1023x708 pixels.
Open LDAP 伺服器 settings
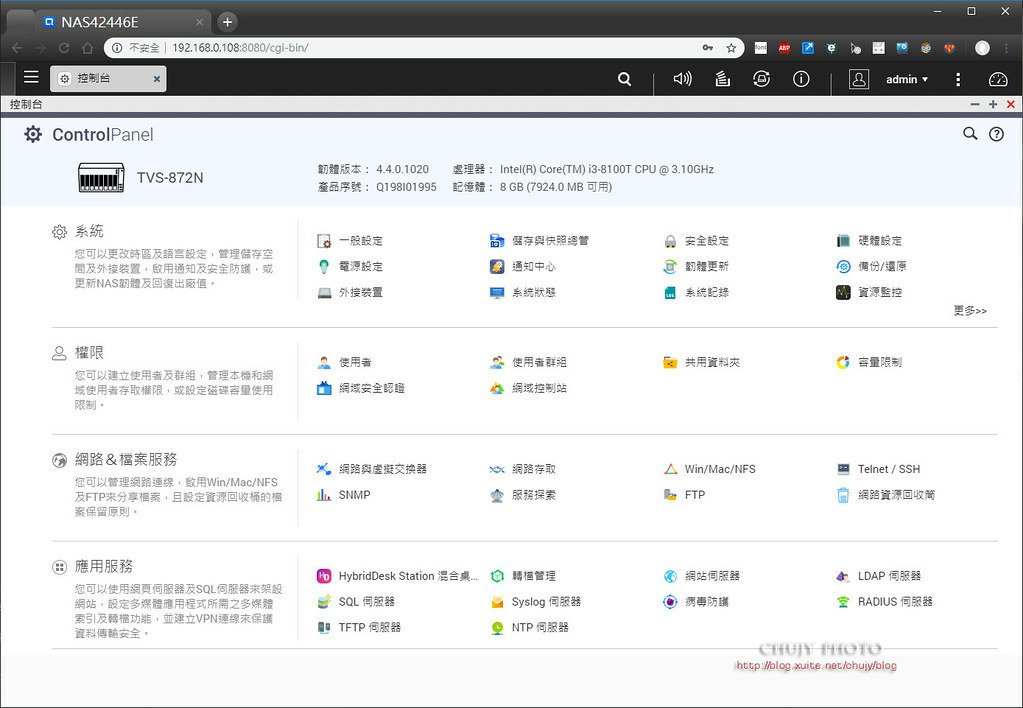coord(879,576)
